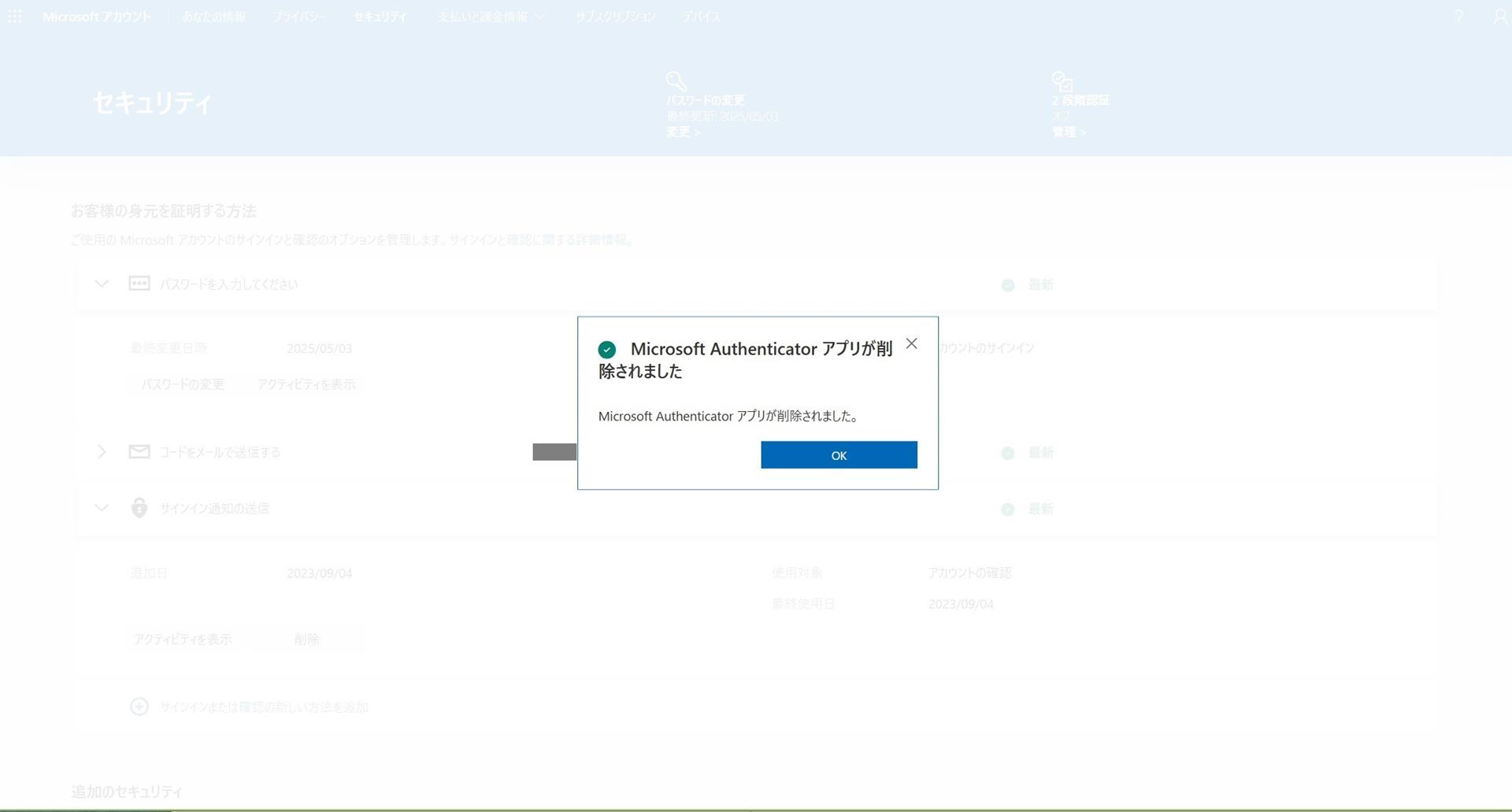Open the account profile icon

(1499, 17)
